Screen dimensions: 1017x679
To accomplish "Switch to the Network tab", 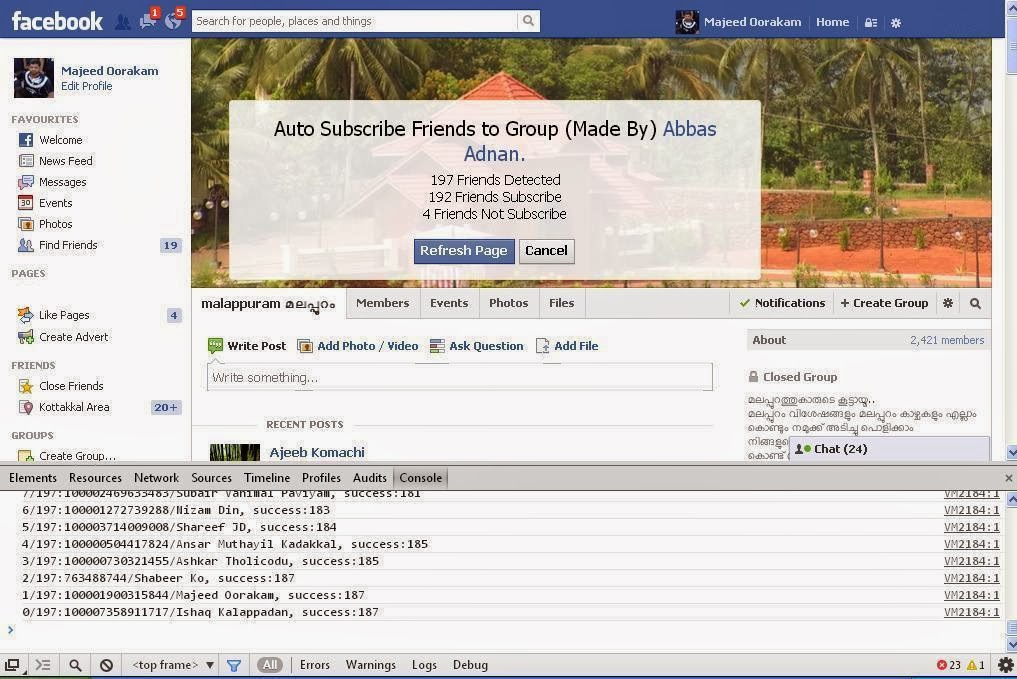I will (156, 478).
